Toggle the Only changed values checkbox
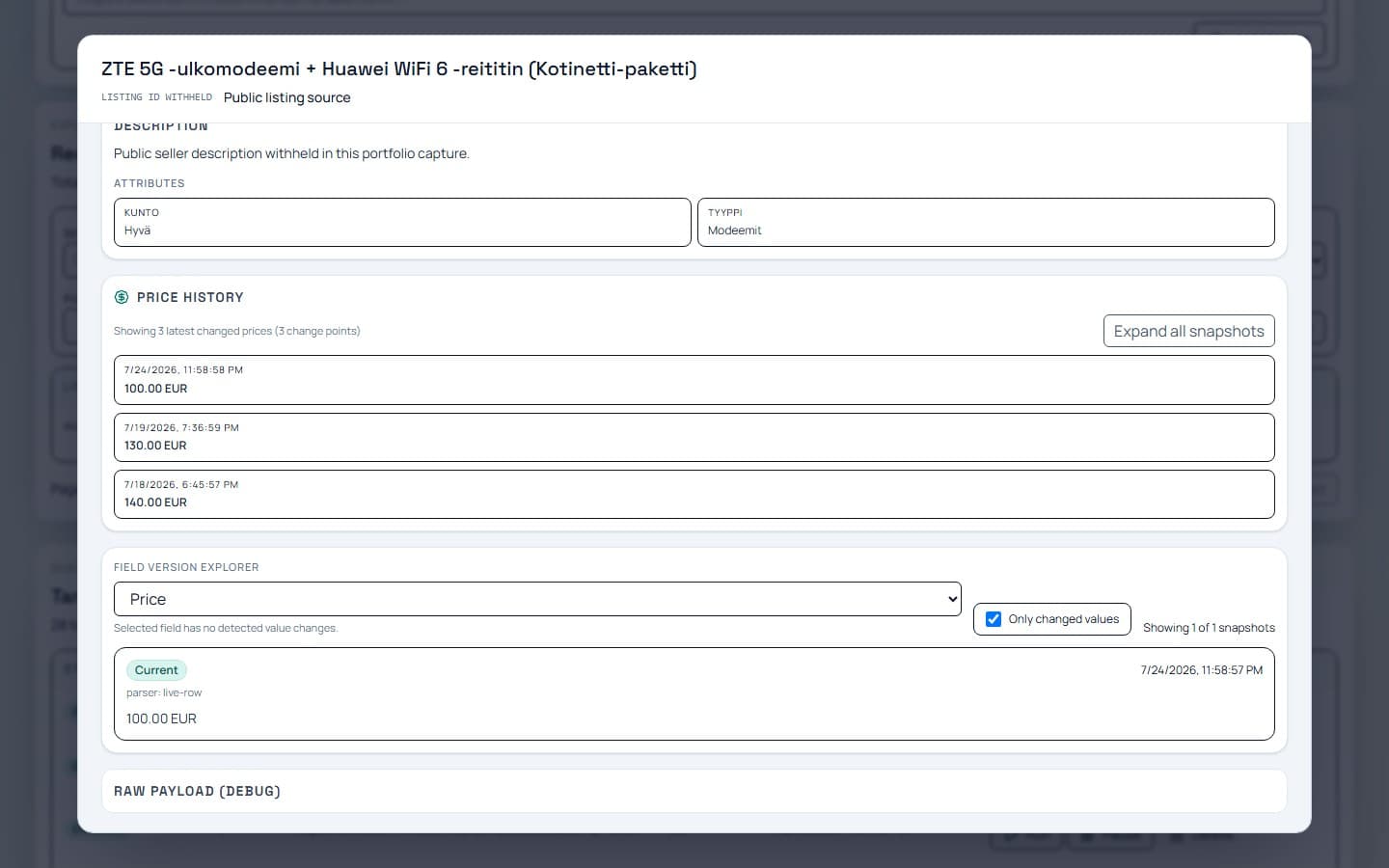The image size is (1389, 868). (994, 619)
